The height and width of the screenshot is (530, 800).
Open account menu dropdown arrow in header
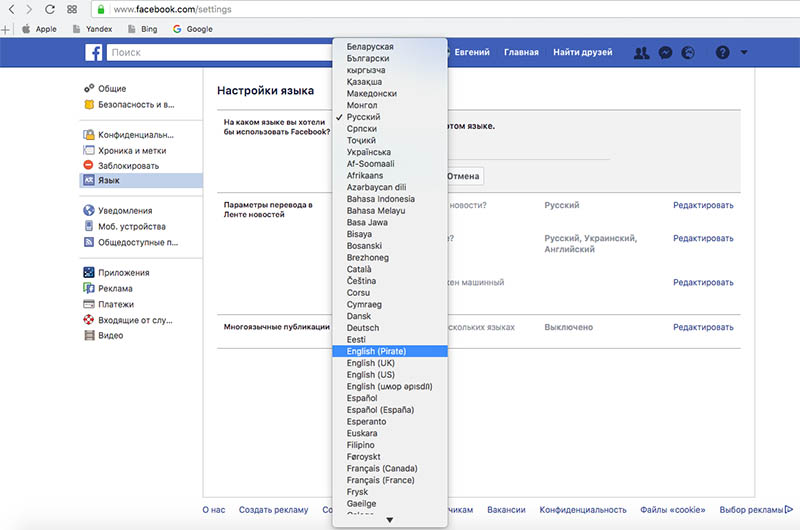744,52
